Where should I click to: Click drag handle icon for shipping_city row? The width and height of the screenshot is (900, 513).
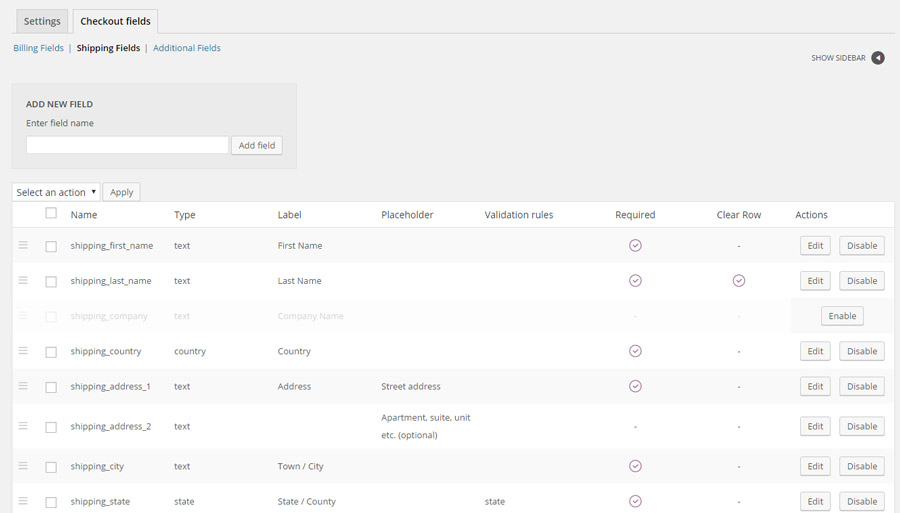click(x=23, y=466)
